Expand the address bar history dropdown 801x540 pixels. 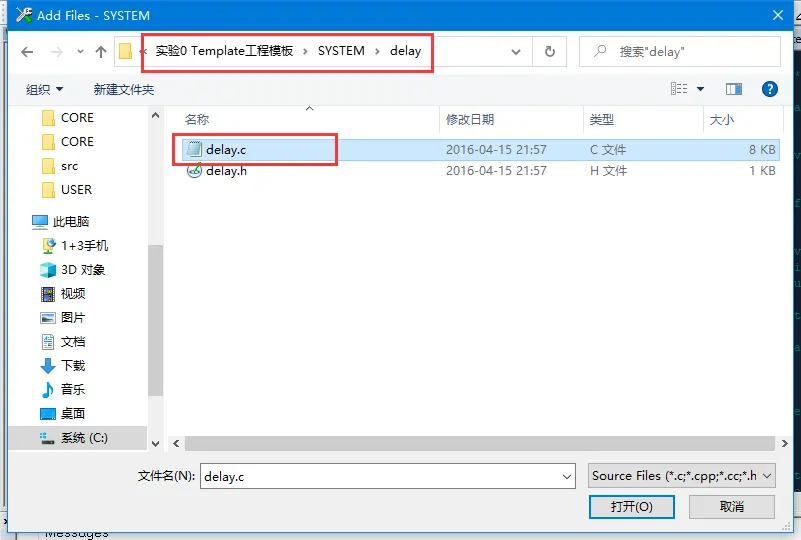(x=516, y=52)
